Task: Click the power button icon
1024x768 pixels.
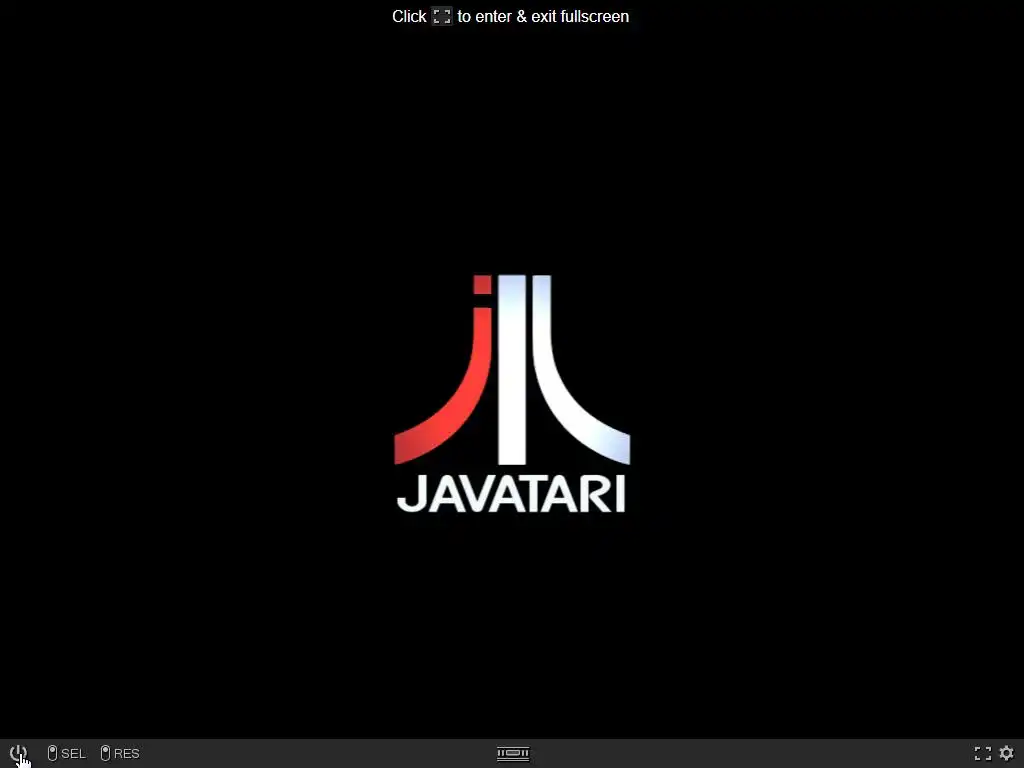Action: click(18, 753)
